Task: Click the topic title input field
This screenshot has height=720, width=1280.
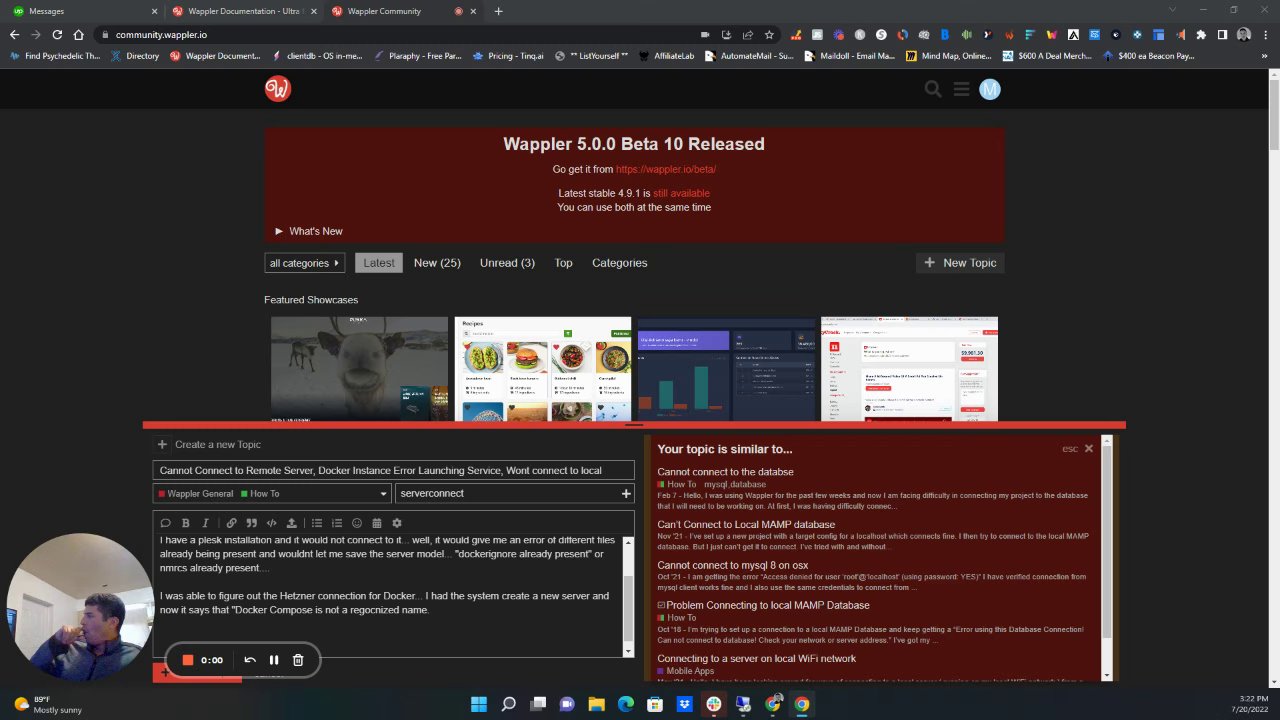Action: click(393, 470)
